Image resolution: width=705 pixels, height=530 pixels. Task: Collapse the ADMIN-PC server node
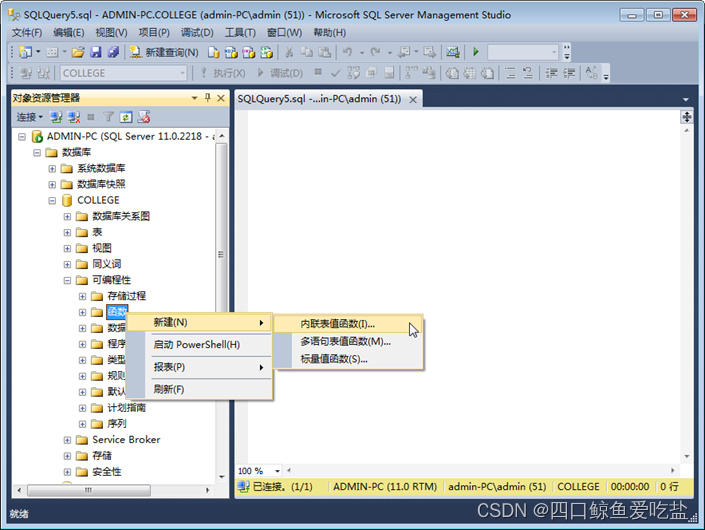click(22, 137)
